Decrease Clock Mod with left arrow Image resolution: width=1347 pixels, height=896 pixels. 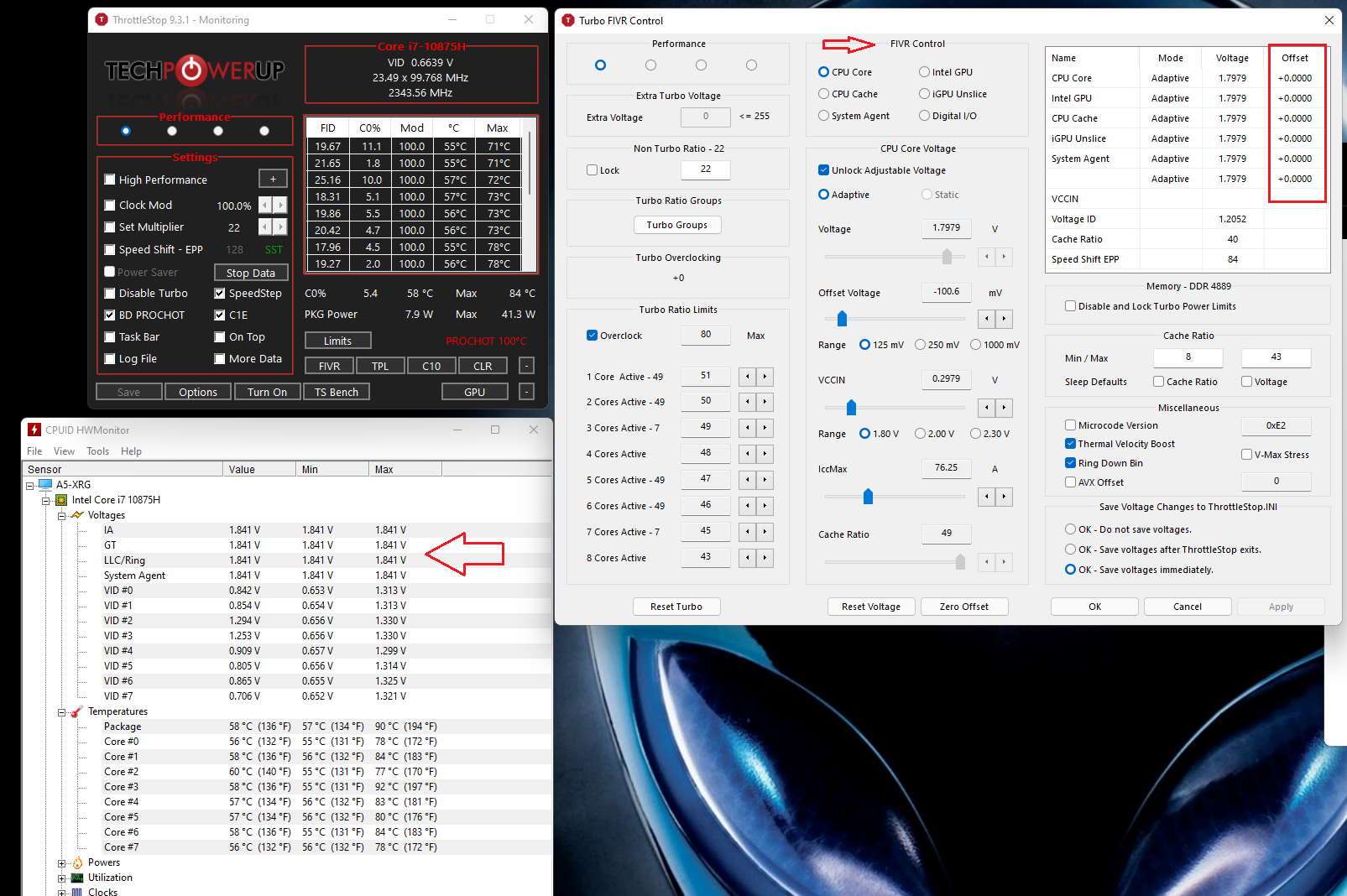point(265,205)
